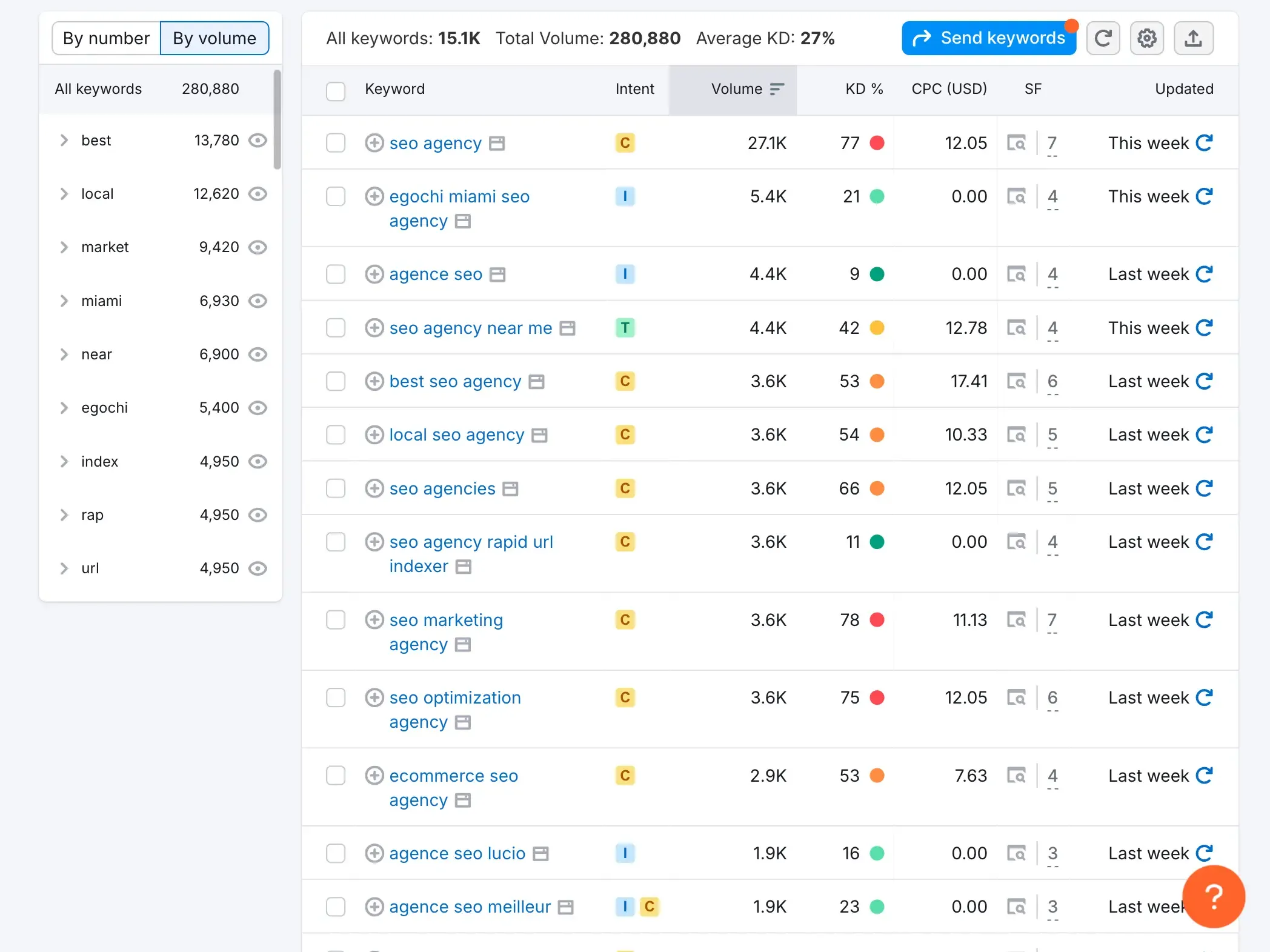Open 'seo agencies' keyword link
This screenshot has height=952, width=1270.
click(x=442, y=488)
